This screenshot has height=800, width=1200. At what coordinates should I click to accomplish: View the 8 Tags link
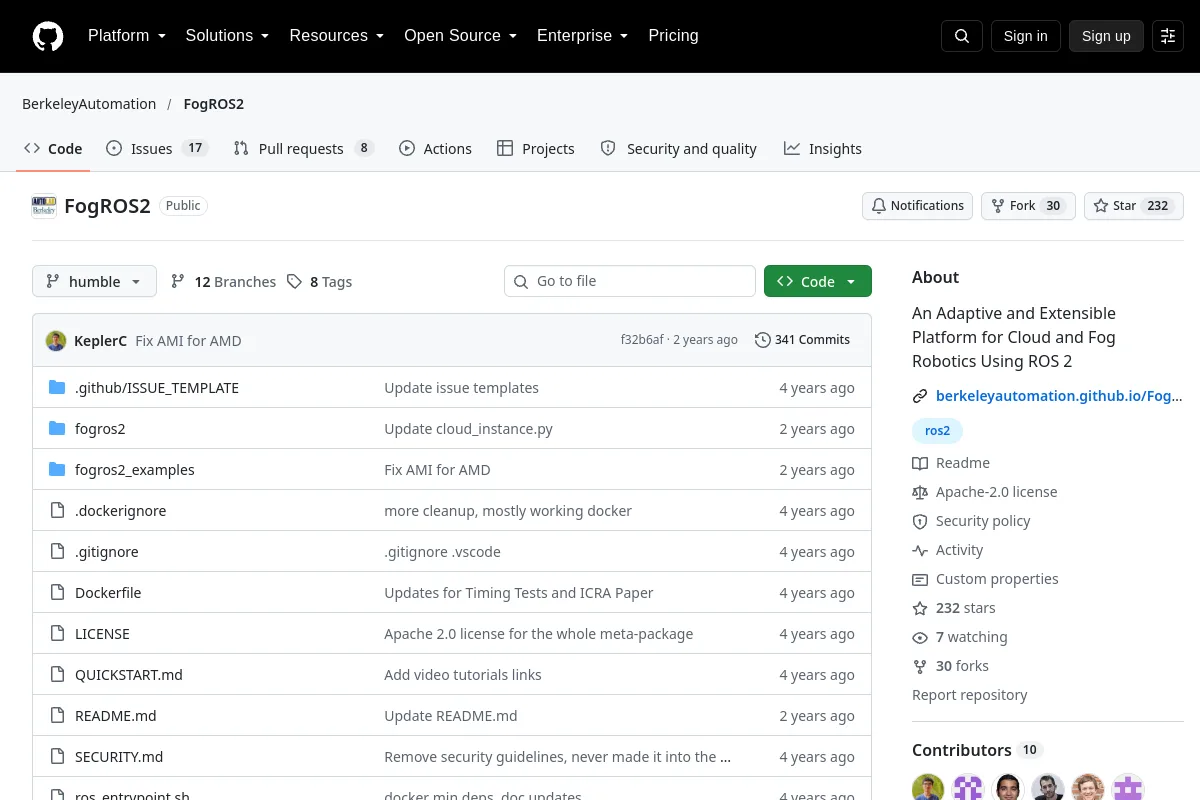tap(319, 282)
